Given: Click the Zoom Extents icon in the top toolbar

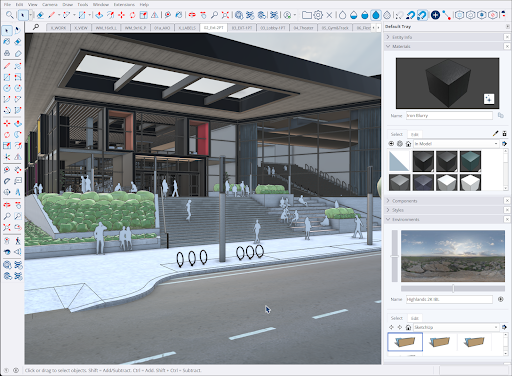Looking at the screenshot, I should [225, 15].
